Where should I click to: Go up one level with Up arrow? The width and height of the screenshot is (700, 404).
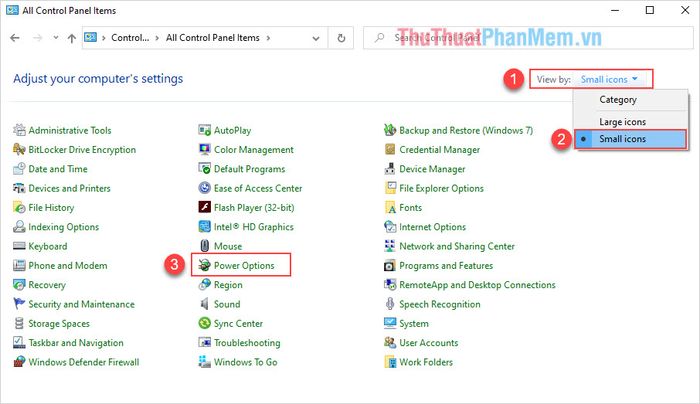click(71, 38)
